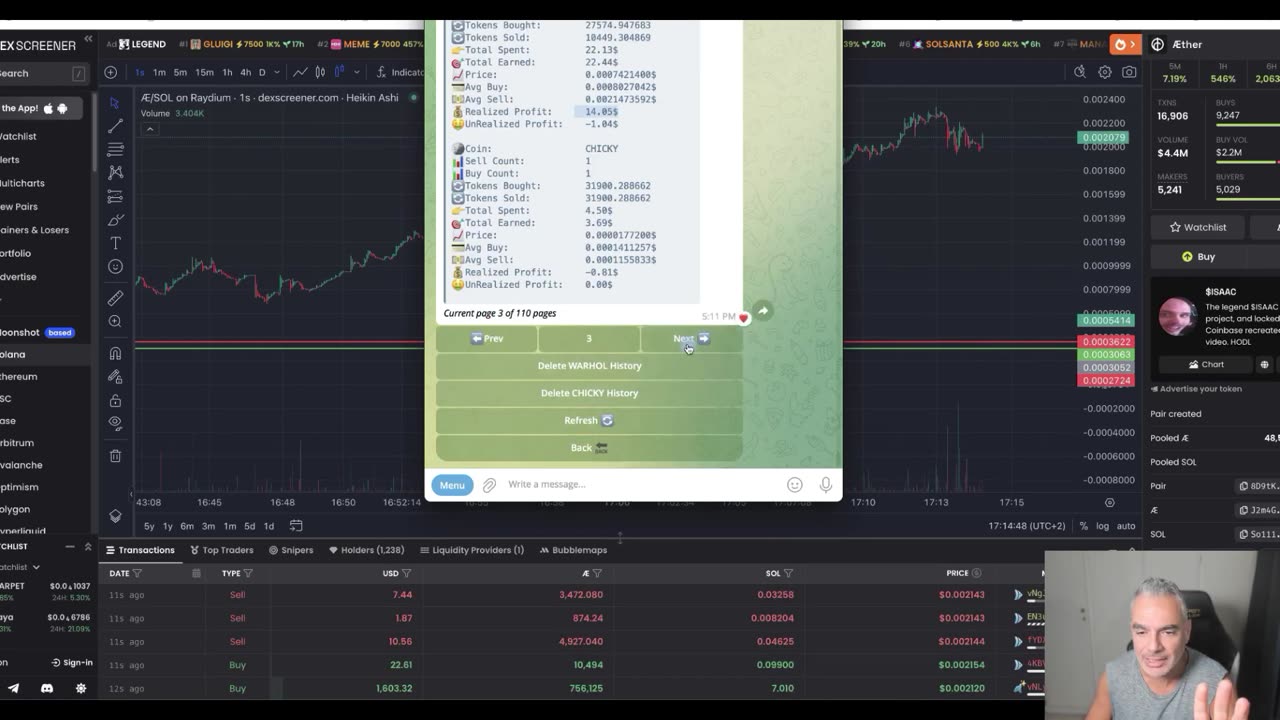Open the go-to-date calendar icon
Screen dimensions: 1280x720
point(296,526)
